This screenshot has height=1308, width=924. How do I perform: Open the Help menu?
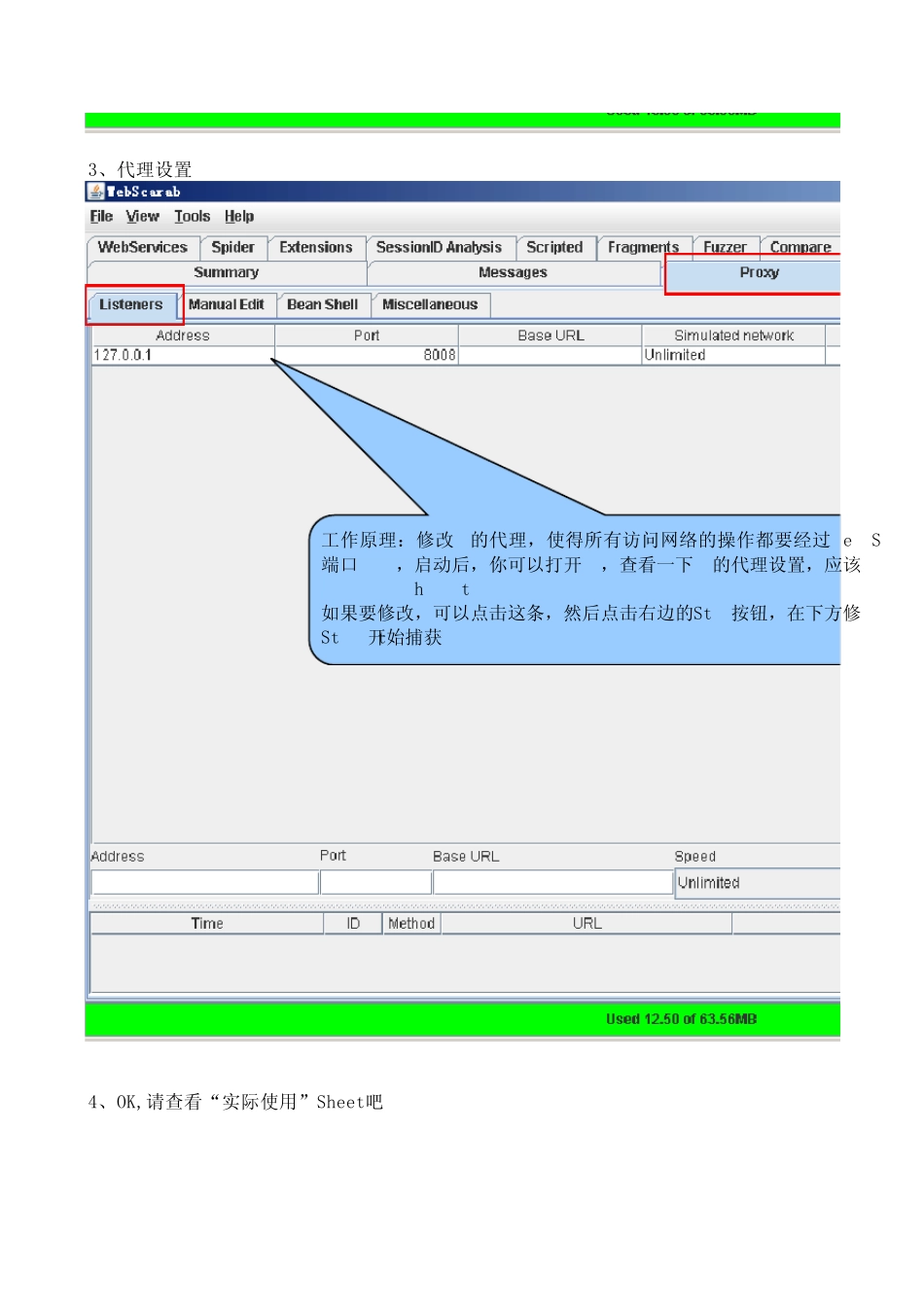pyautogui.click(x=239, y=217)
